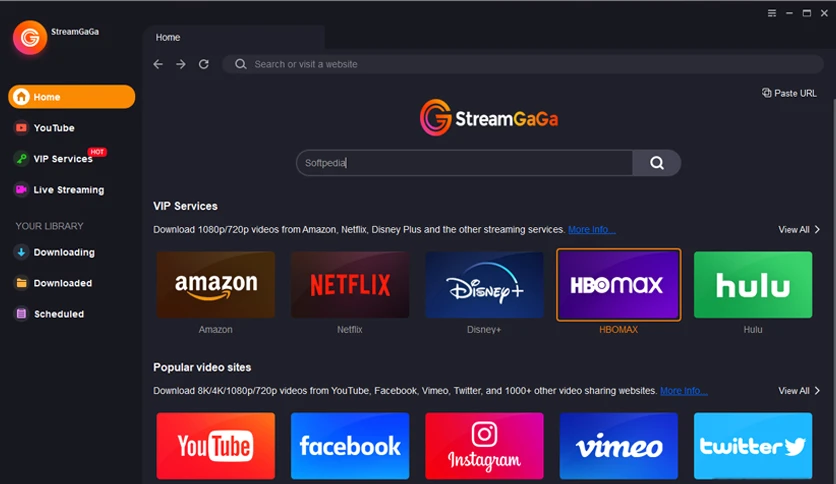
Task: Reload the page with the refresh icon
Action: pyautogui.click(x=204, y=64)
